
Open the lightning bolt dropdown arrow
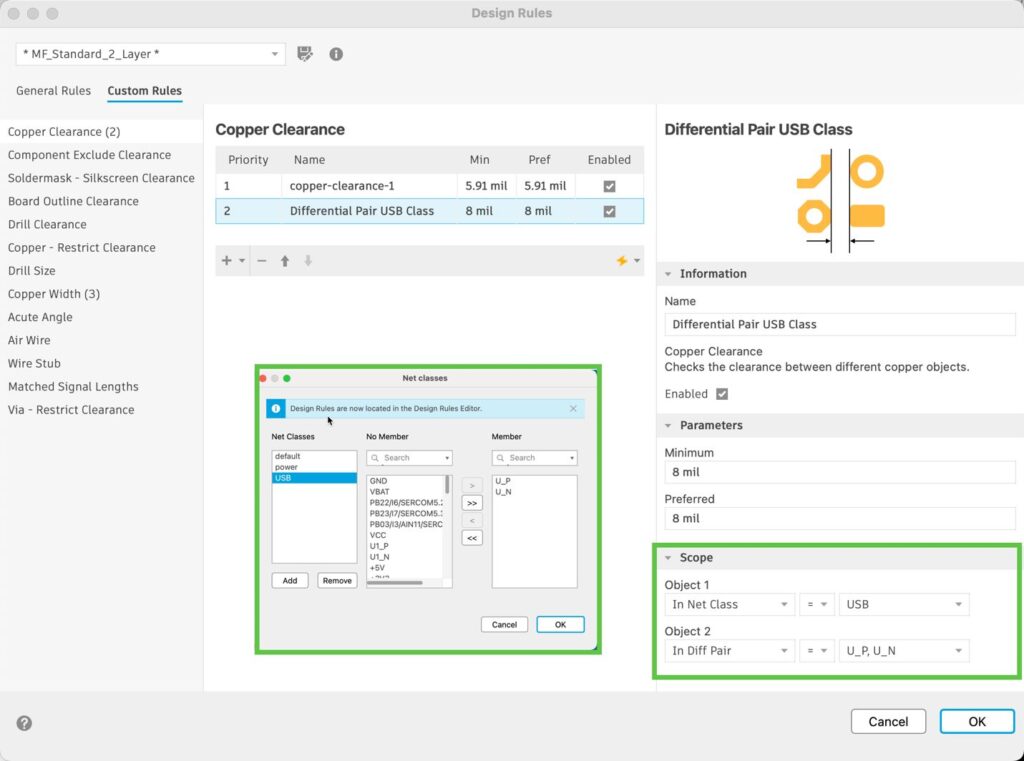coord(637,261)
